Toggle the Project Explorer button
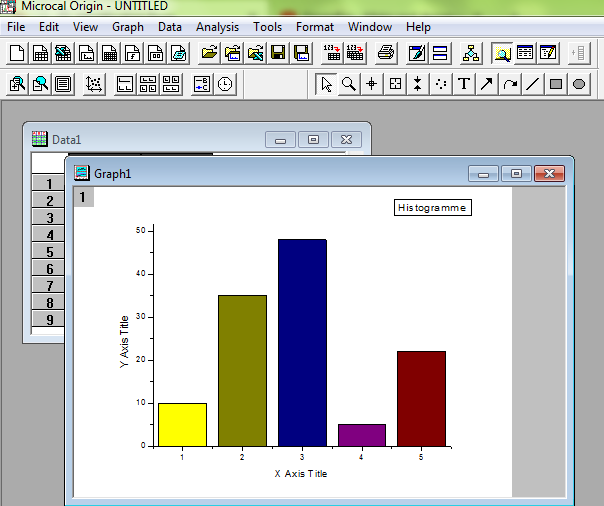Screen dimensions: 604x506 (x=471, y=52)
